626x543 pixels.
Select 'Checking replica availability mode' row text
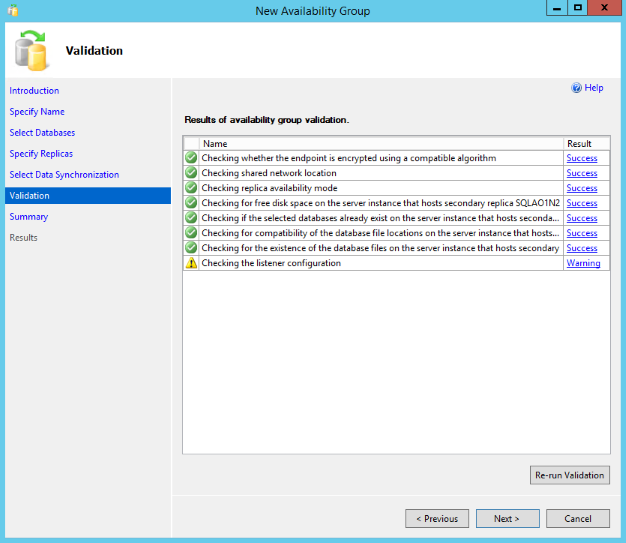[269, 188]
